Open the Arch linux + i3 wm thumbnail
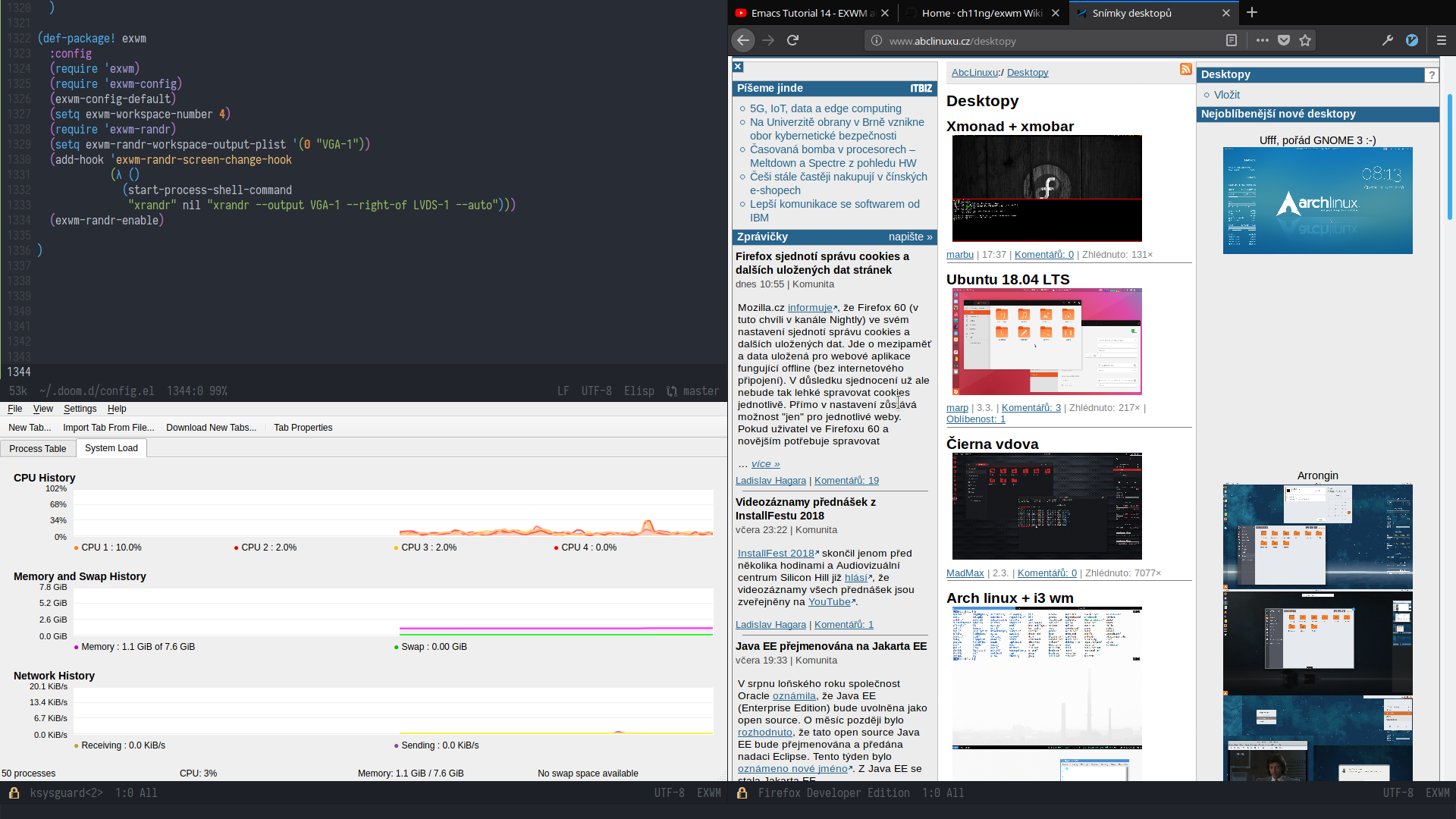The height and width of the screenshot is (819, 1456). coord(1046,677)
